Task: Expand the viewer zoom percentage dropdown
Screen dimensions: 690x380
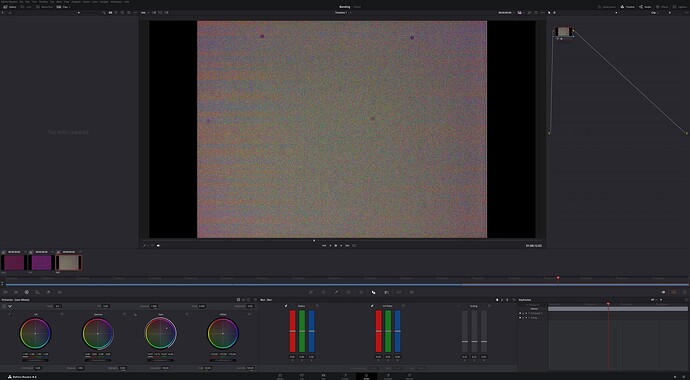Action: (x=144, y=13)
